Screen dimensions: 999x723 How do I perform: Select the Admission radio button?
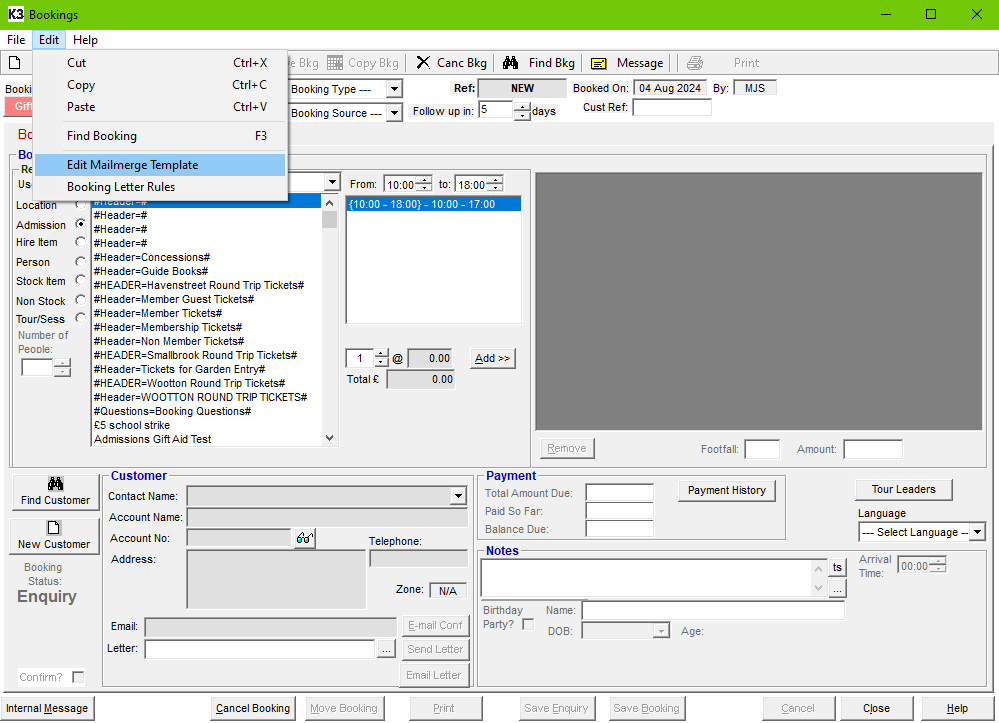(80, 224)
